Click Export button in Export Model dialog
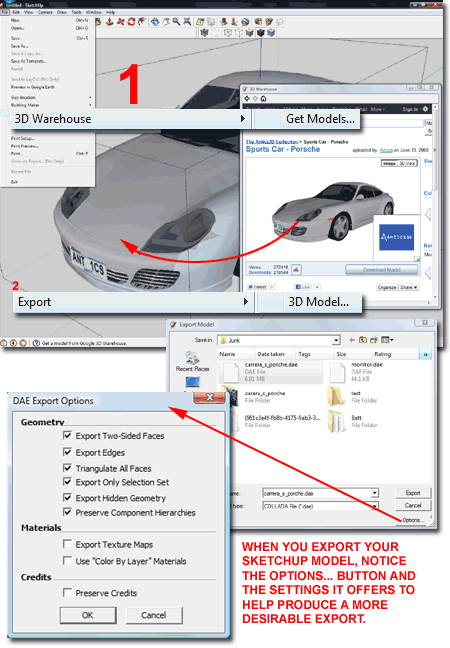450x648 pixels. pos(413,493)
